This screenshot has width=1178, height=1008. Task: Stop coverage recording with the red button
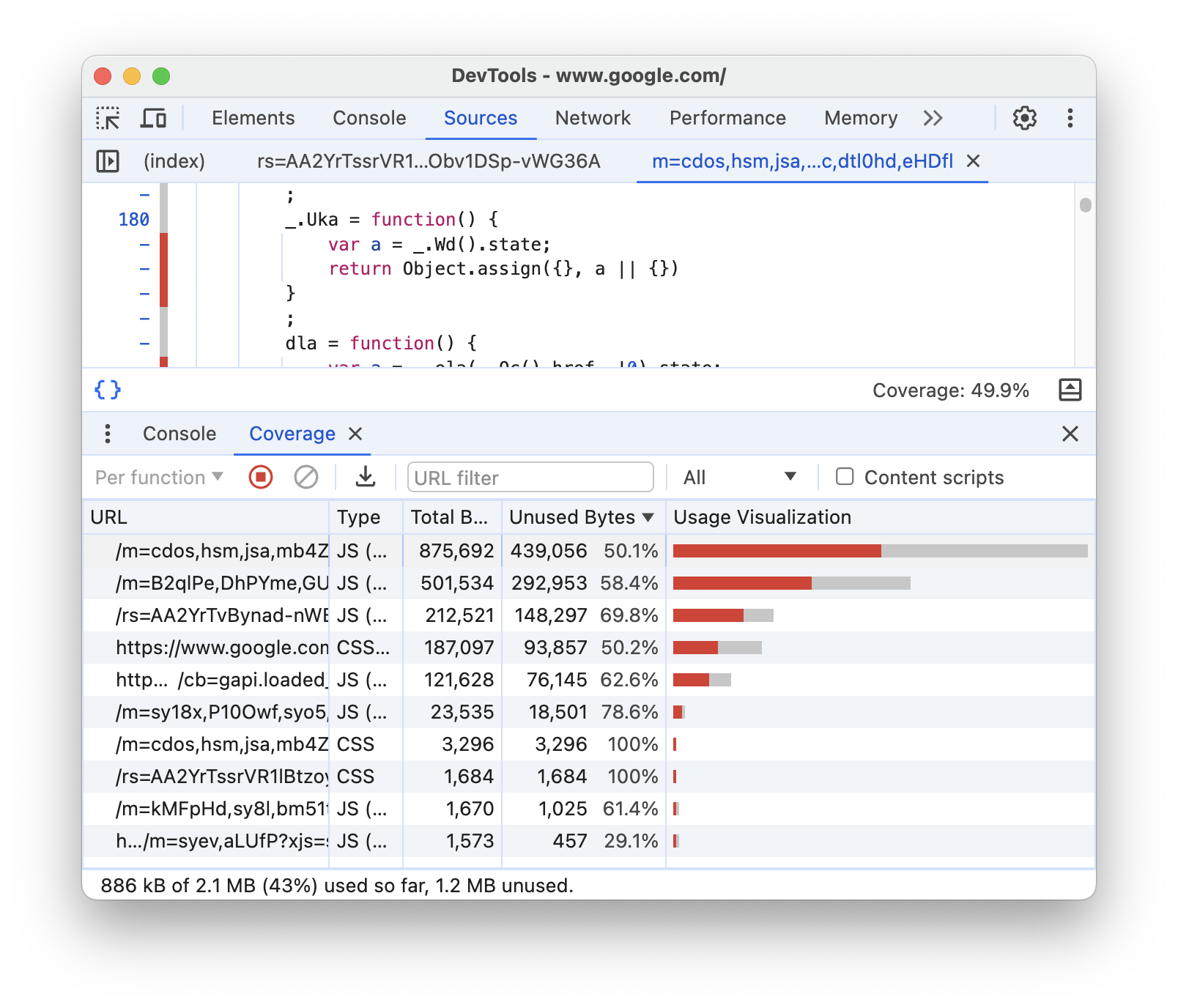tap(259, 477)
